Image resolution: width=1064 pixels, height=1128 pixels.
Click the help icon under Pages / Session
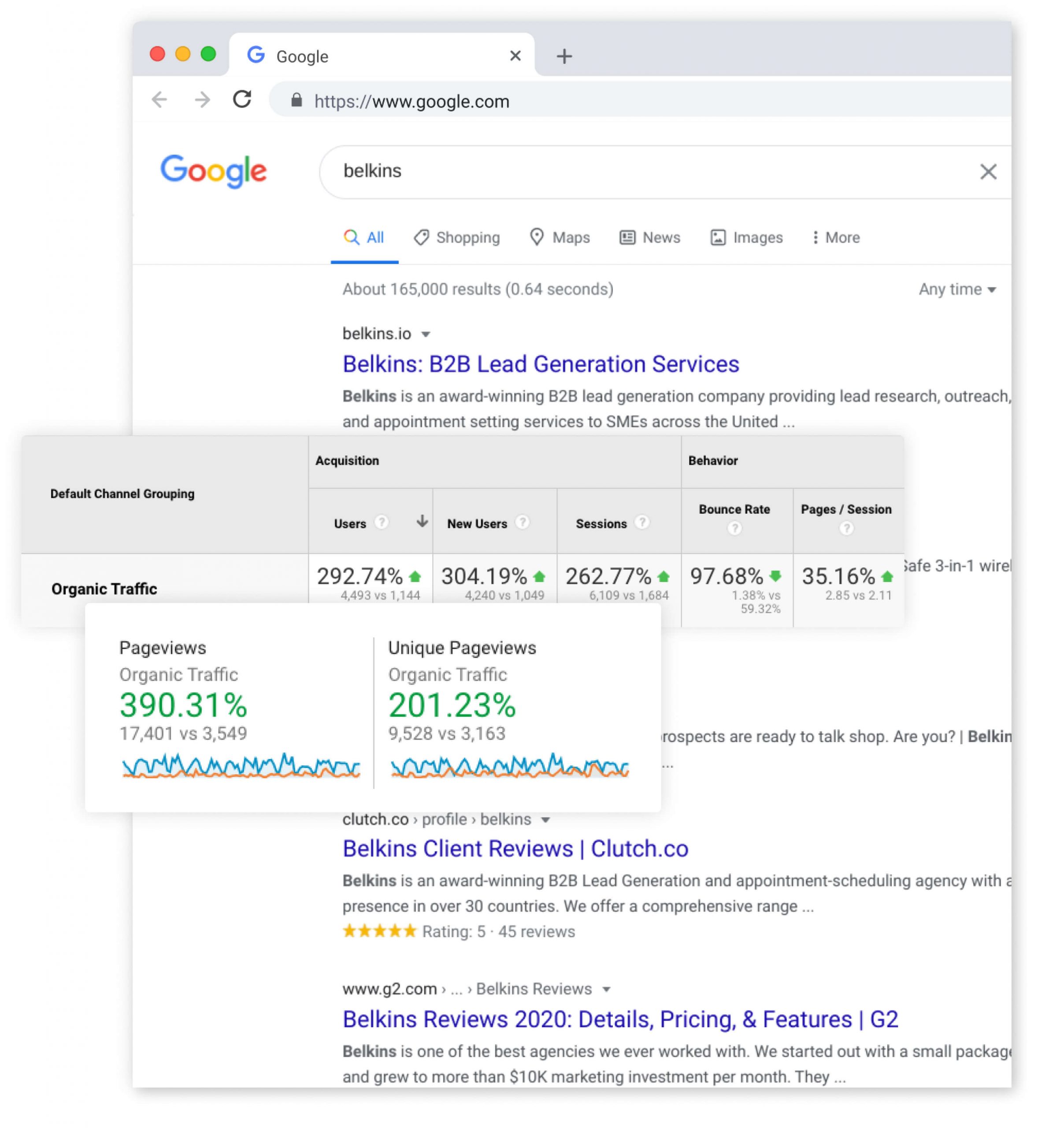[846, 528]
